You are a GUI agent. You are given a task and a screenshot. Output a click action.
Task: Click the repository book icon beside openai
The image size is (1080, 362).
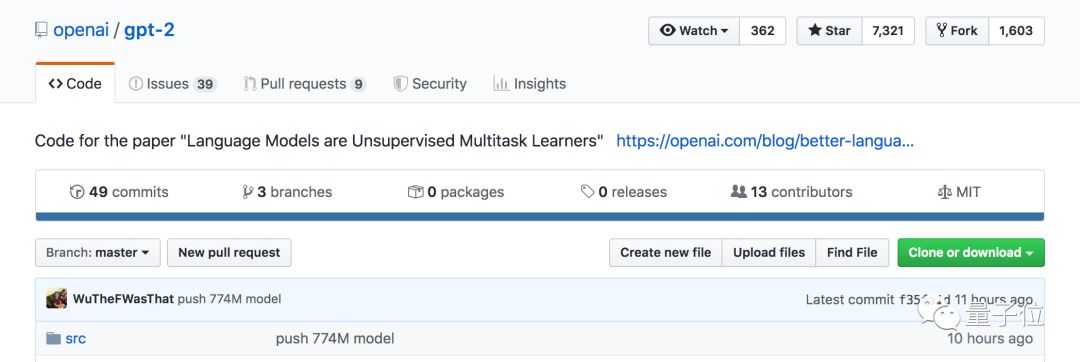pos(42,30)
